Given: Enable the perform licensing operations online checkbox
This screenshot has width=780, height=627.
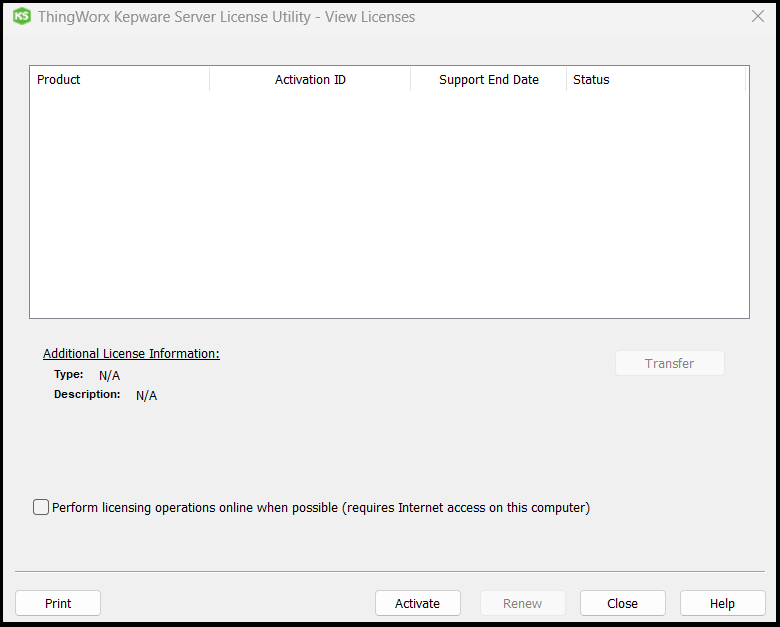Looking at the screenshot, I should (41, 507).
